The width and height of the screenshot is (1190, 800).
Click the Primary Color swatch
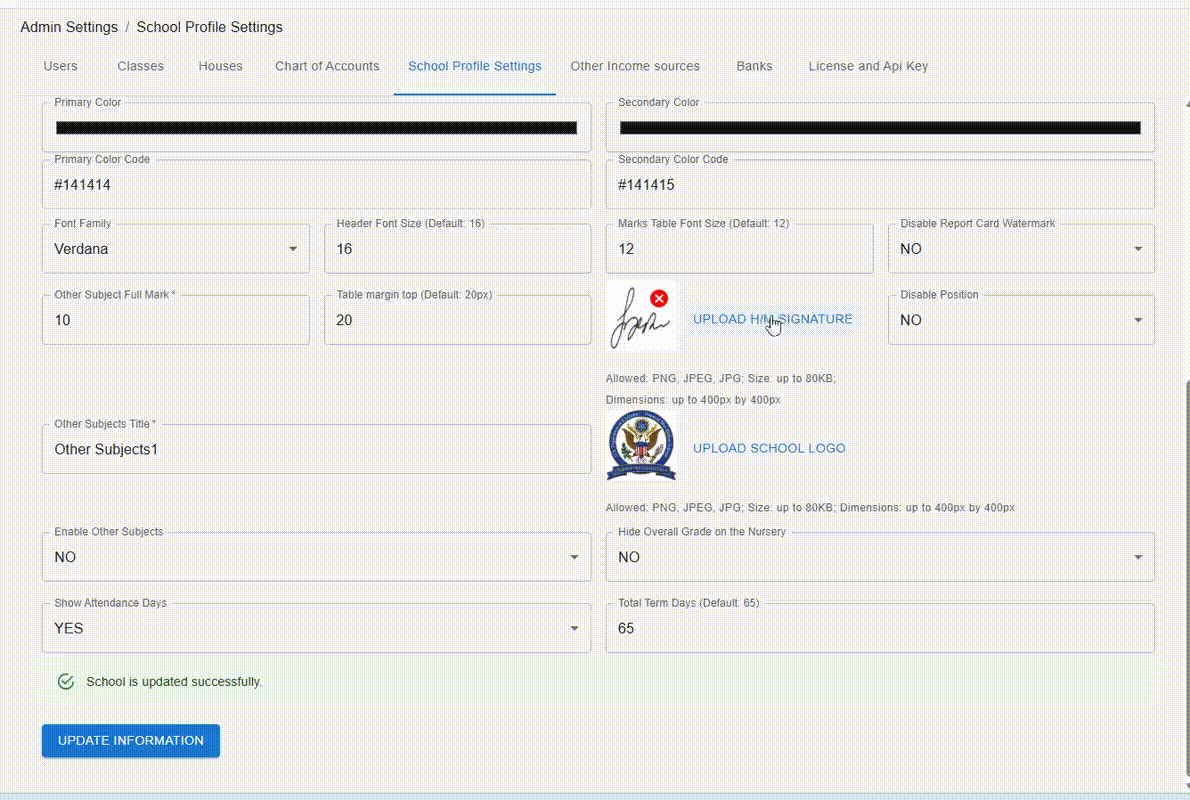point(316,127)
